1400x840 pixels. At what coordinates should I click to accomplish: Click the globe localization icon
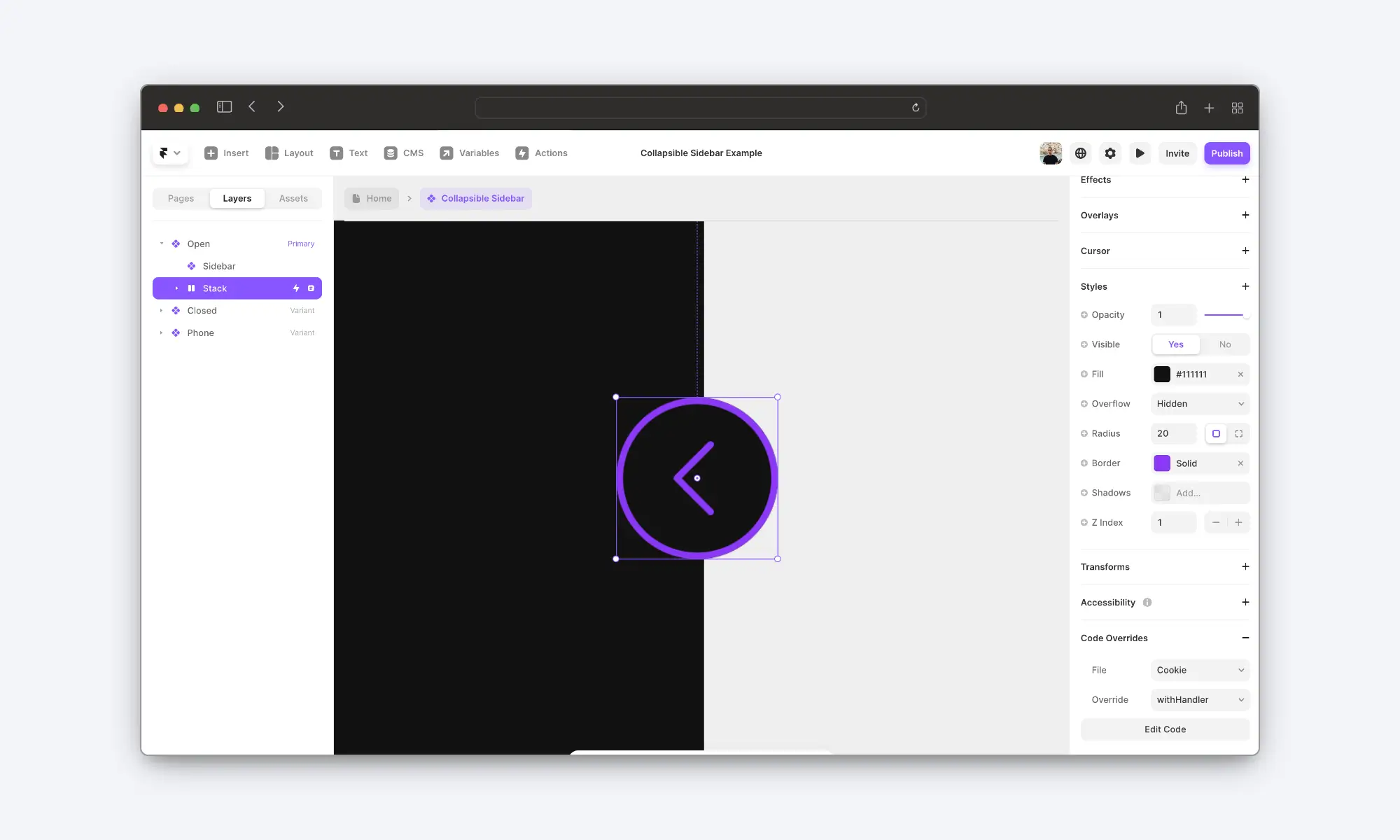click(1081, 153)
